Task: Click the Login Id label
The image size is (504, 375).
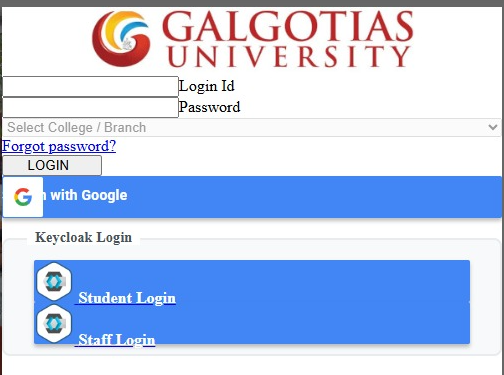Action: tap(206, 86)
